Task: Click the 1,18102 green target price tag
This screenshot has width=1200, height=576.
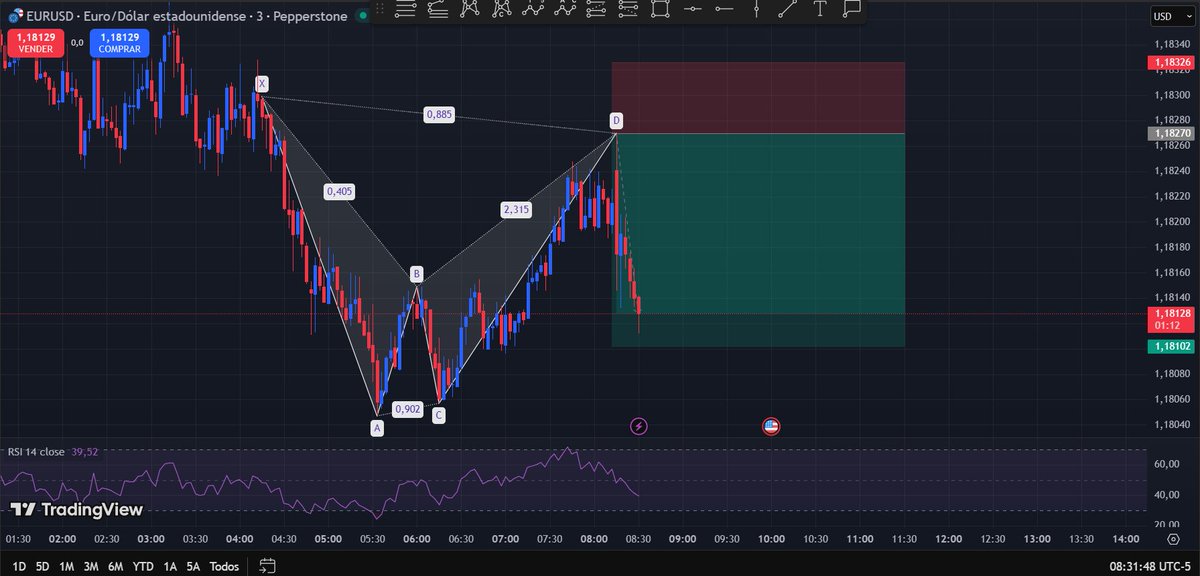Action: [x=1170, y=346]
